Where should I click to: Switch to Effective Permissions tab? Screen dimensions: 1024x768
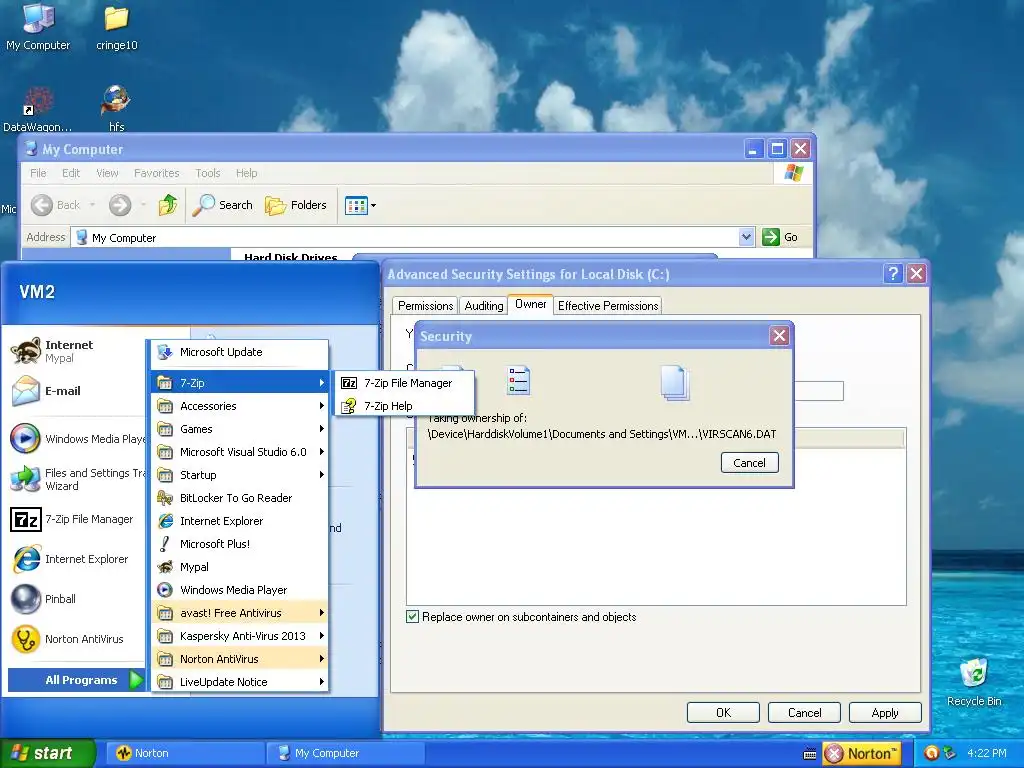[x=608, y=306]
